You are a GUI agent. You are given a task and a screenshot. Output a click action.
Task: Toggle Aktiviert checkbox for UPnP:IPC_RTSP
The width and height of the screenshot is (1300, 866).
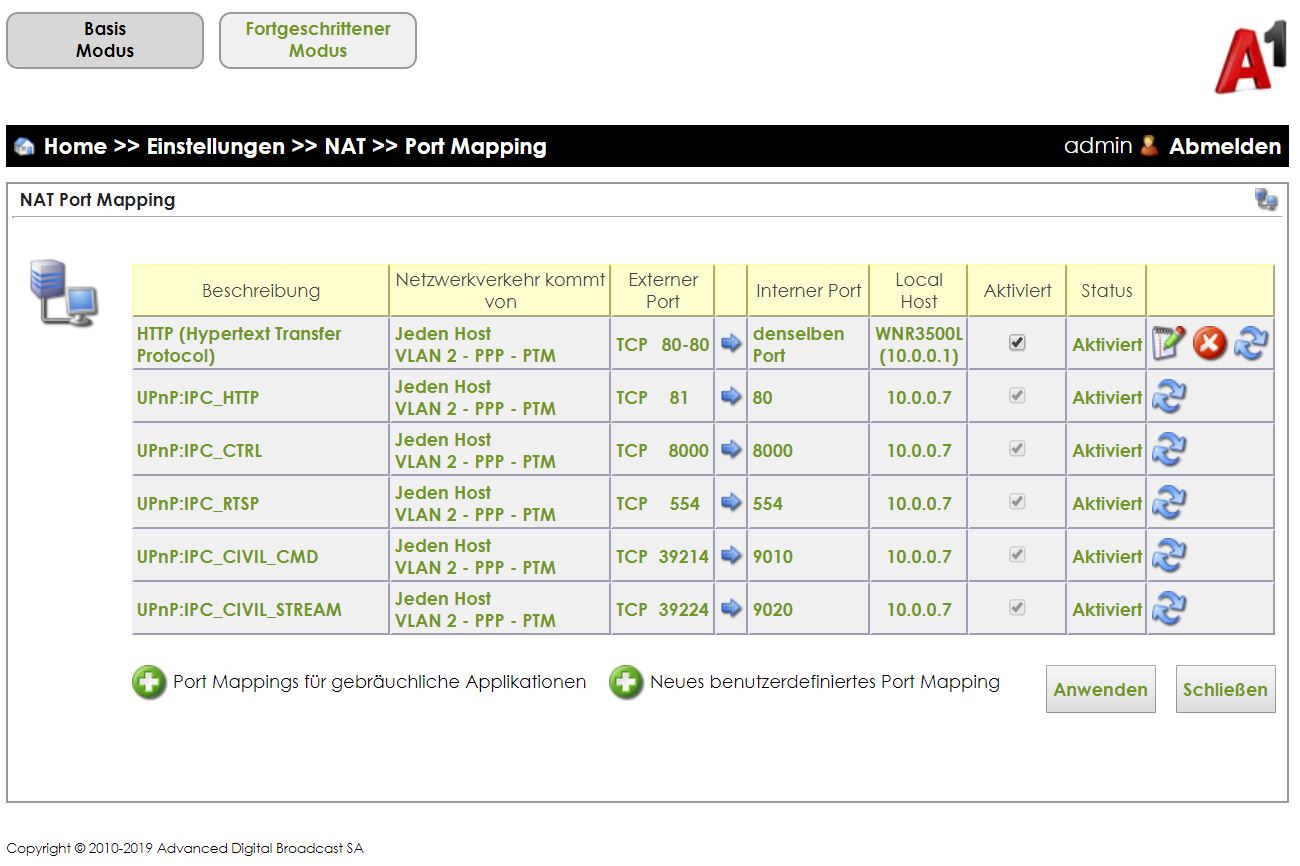tap(1017, 502)
